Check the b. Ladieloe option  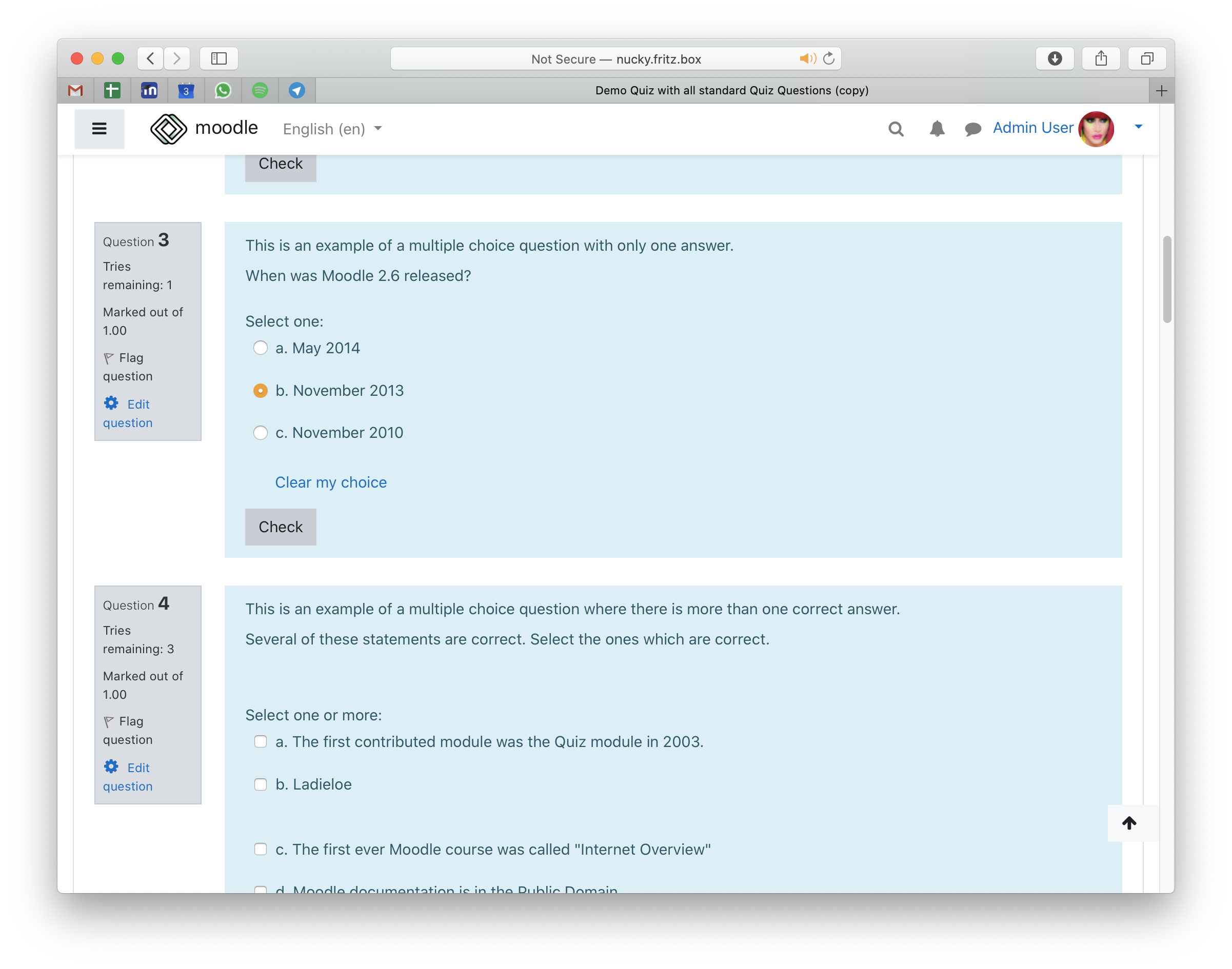click(x=261, y=784)
